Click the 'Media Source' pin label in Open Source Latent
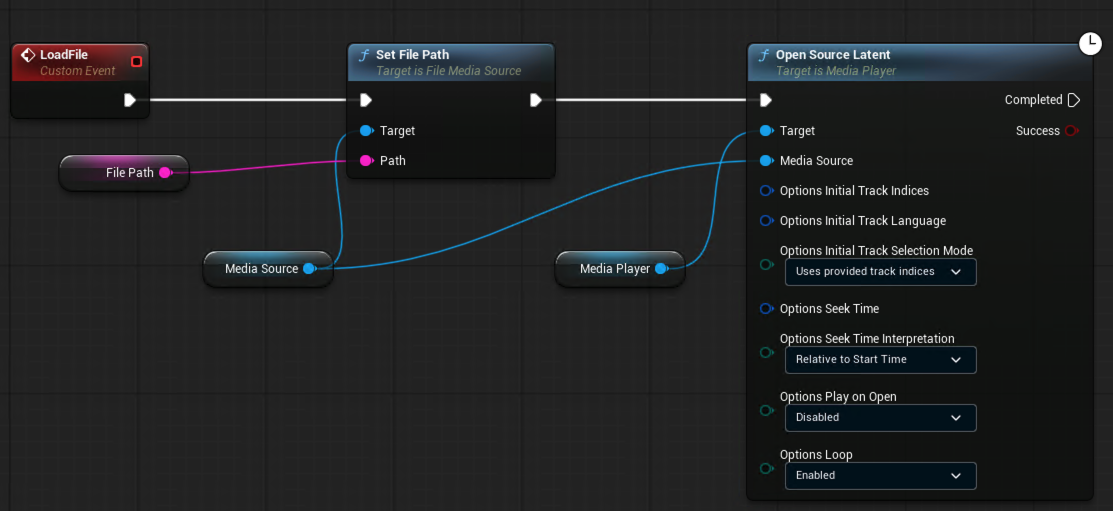Viewport: 1113px width, 511px height. point(816,160)
